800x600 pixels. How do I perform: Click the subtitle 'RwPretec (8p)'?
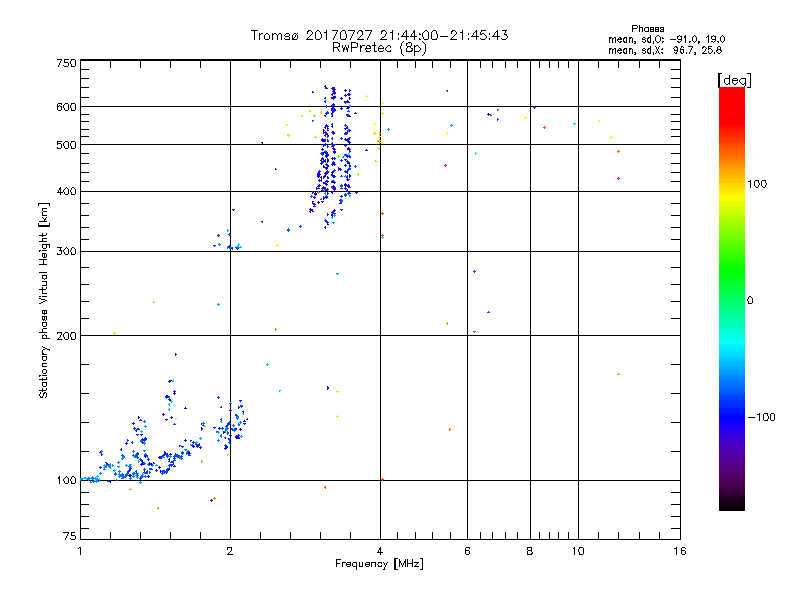pos(379,48)
